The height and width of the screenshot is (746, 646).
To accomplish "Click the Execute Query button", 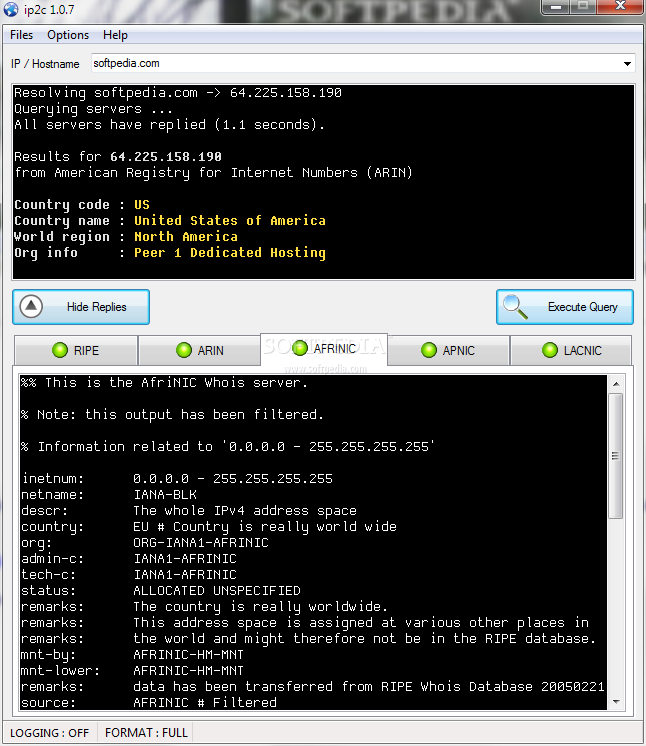I will 565,307.
